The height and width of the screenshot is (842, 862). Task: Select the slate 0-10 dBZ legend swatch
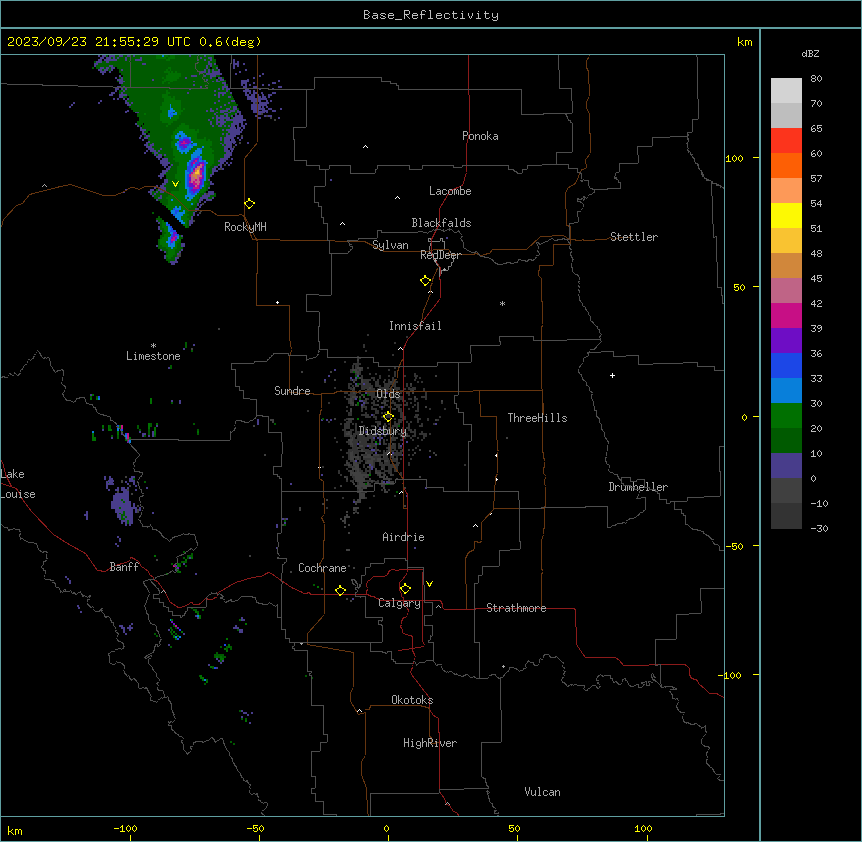coord(786,466)
